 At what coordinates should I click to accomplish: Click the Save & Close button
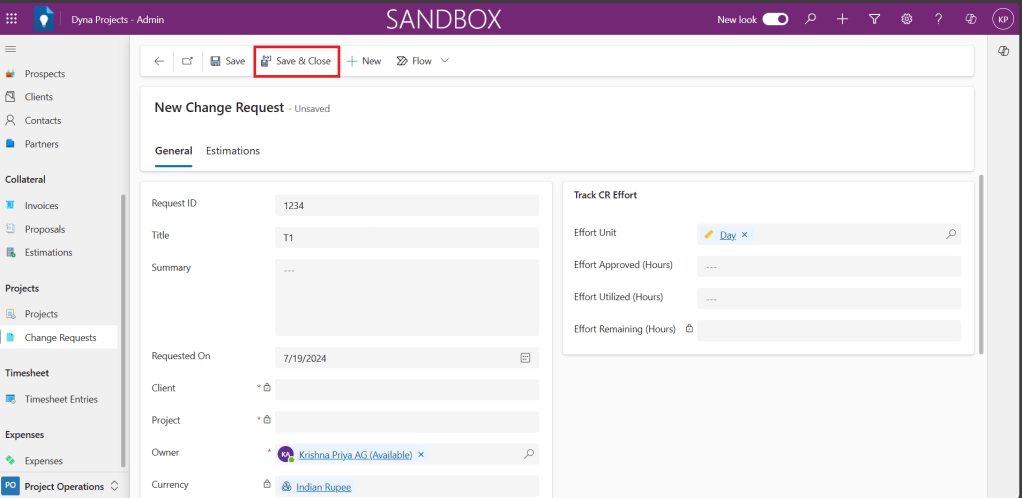(x=296, y=61)
